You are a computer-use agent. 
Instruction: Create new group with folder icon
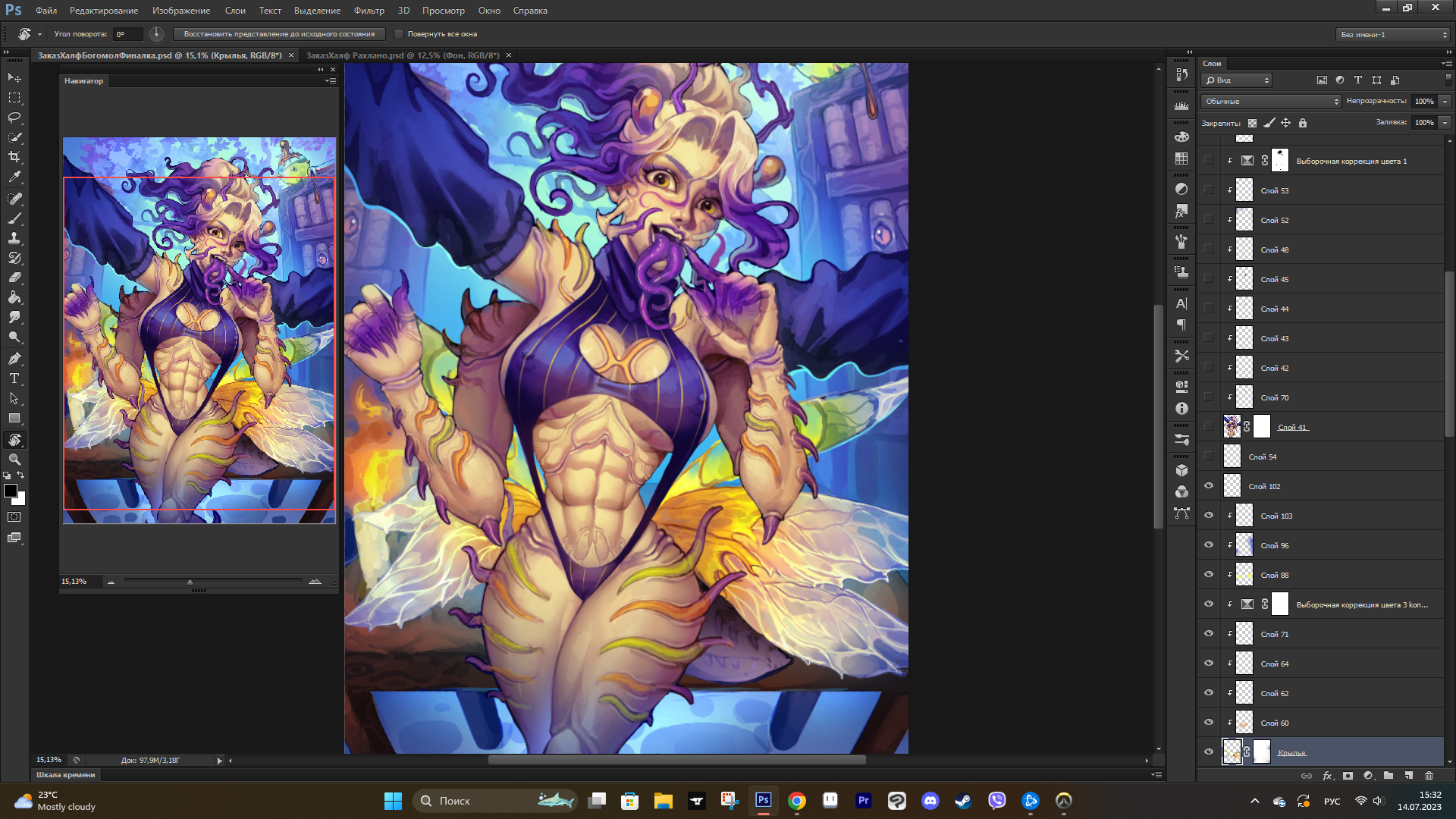point(1388,776)
